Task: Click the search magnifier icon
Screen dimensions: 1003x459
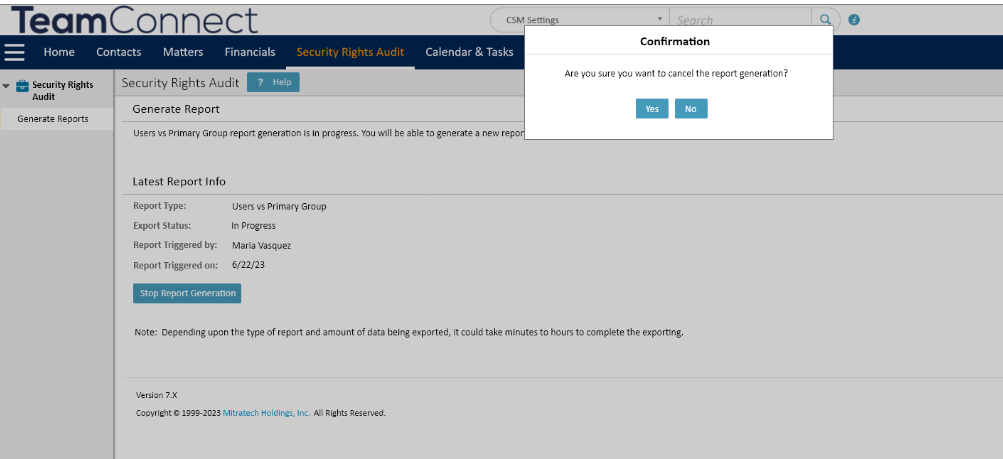Action: point(826,20)
